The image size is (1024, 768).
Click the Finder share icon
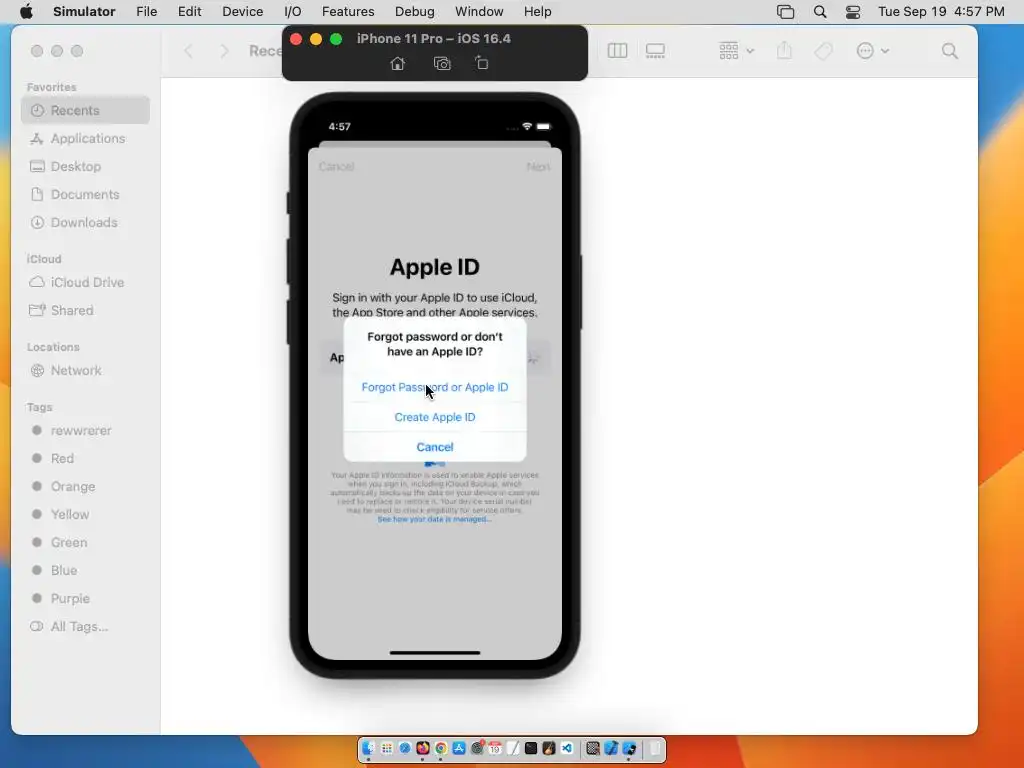pos(784,51)
